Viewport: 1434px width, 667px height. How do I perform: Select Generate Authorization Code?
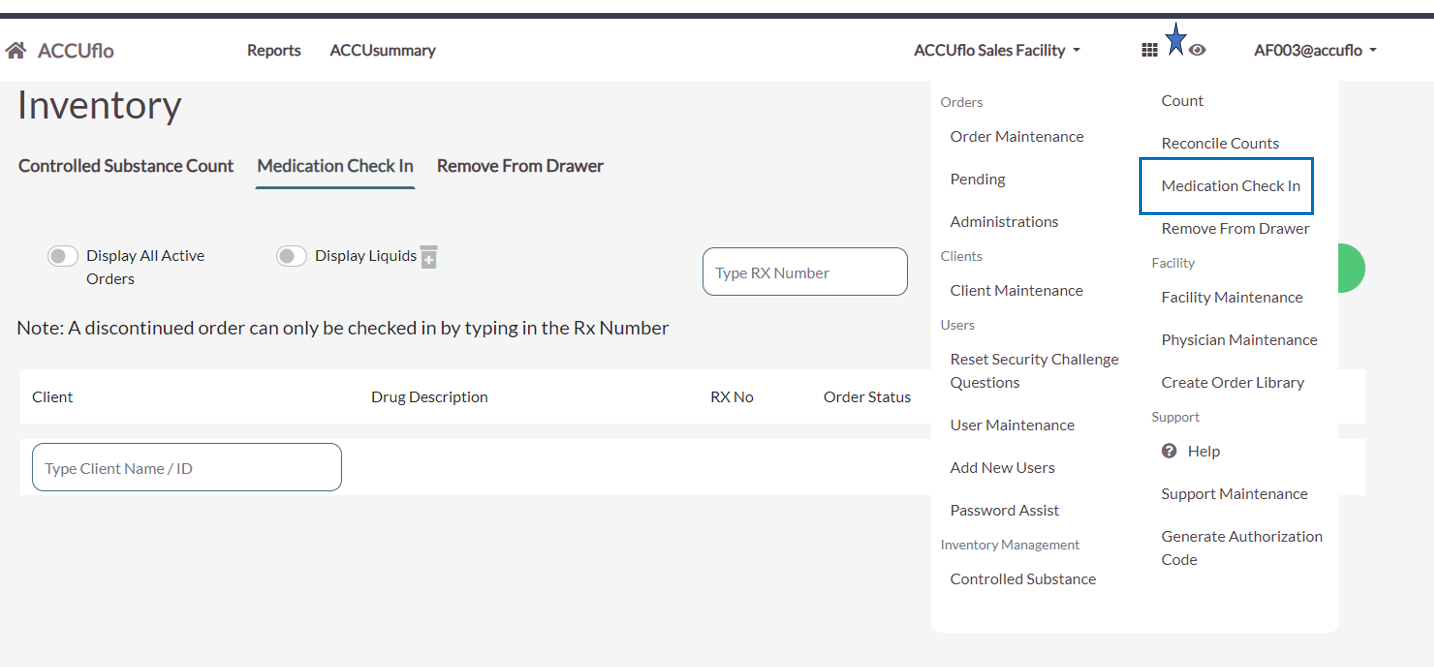coord(1242,548)
